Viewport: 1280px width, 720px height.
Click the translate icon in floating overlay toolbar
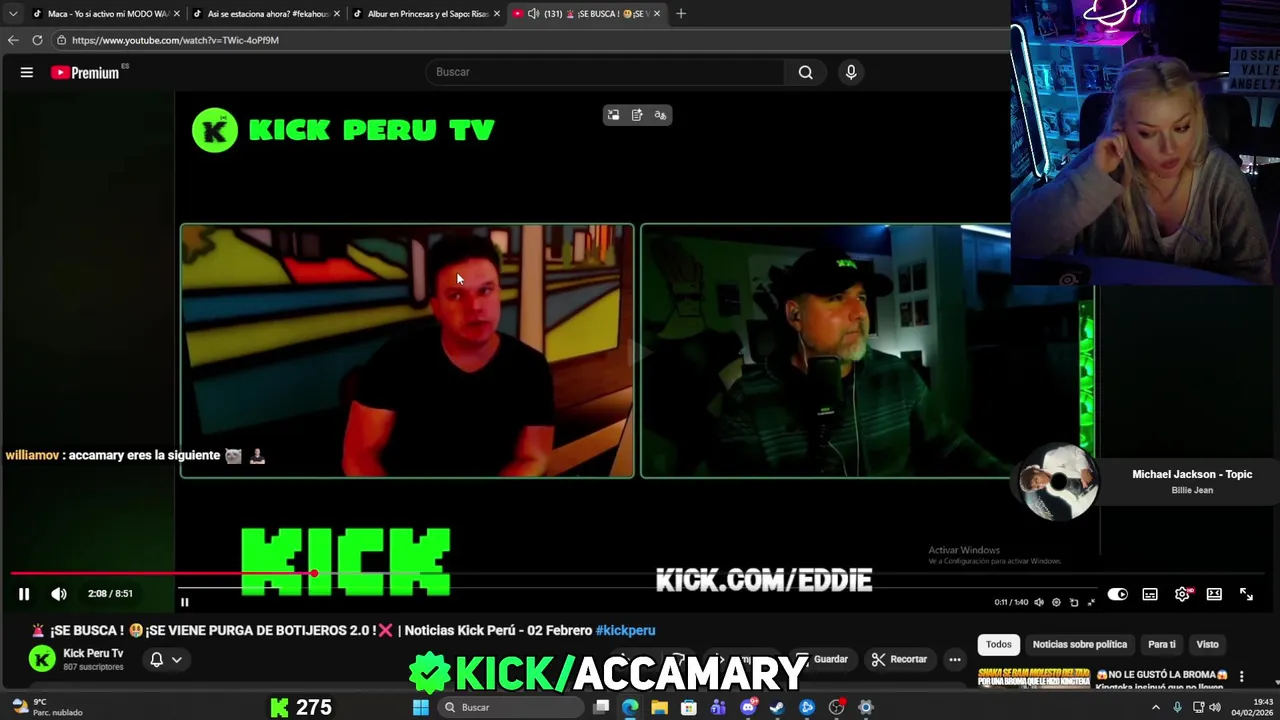[x=660, y=115]
